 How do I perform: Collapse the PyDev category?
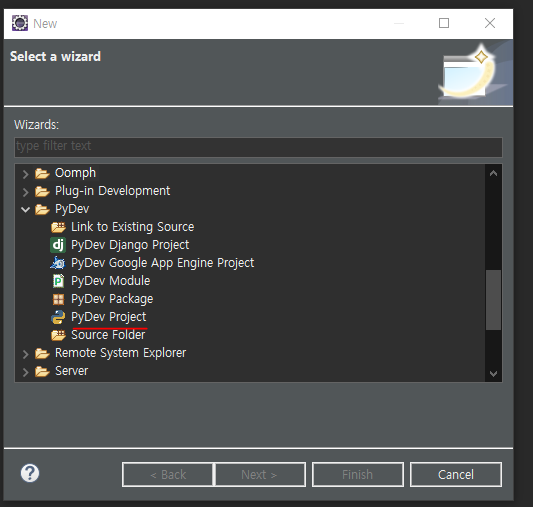[25, 209]
